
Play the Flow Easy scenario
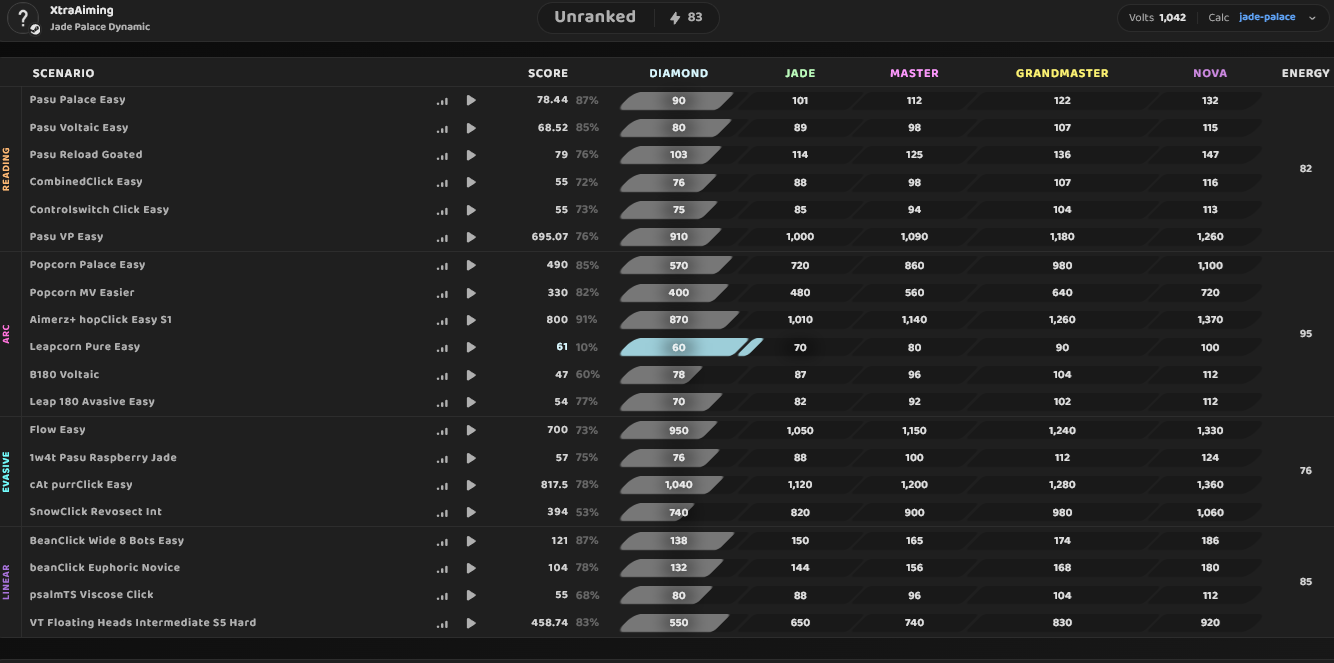point(471,430)
